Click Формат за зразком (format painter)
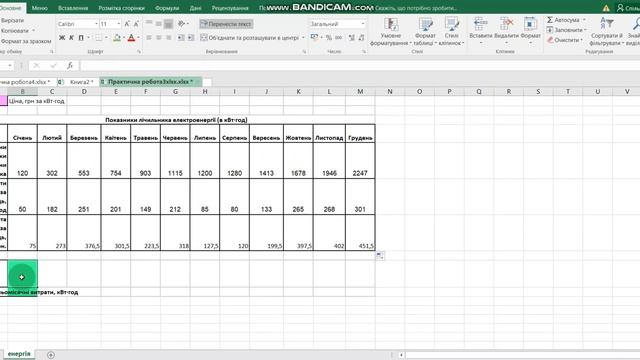Screen dimensions: 640x360 26,41
